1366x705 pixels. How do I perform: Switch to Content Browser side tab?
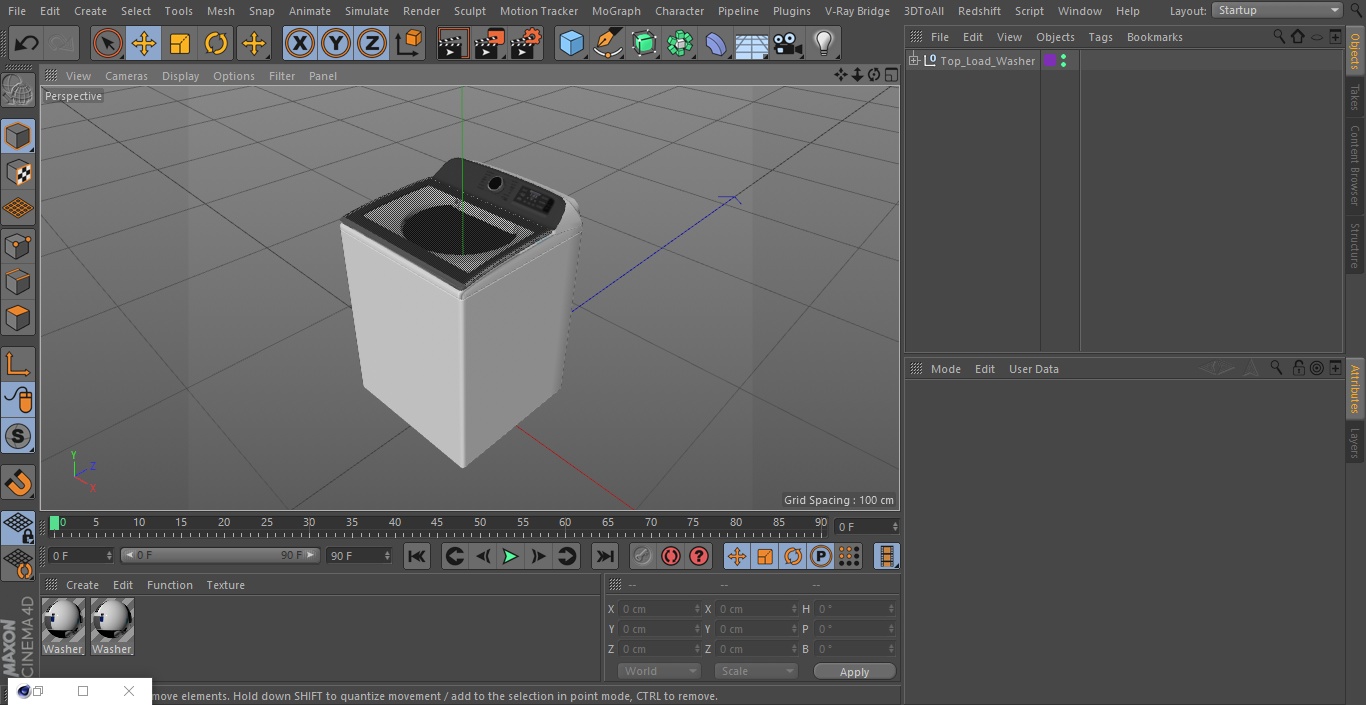(1355, 165)
